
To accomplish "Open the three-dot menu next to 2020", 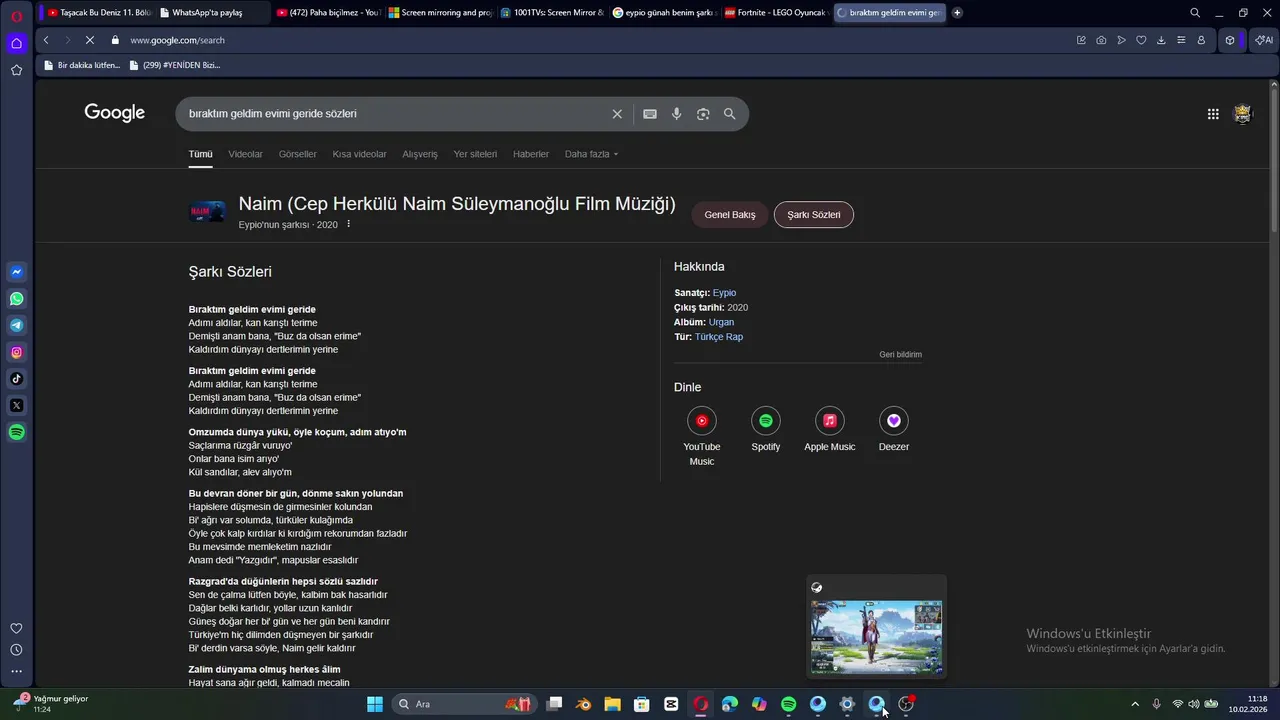I will coord(348,224).
